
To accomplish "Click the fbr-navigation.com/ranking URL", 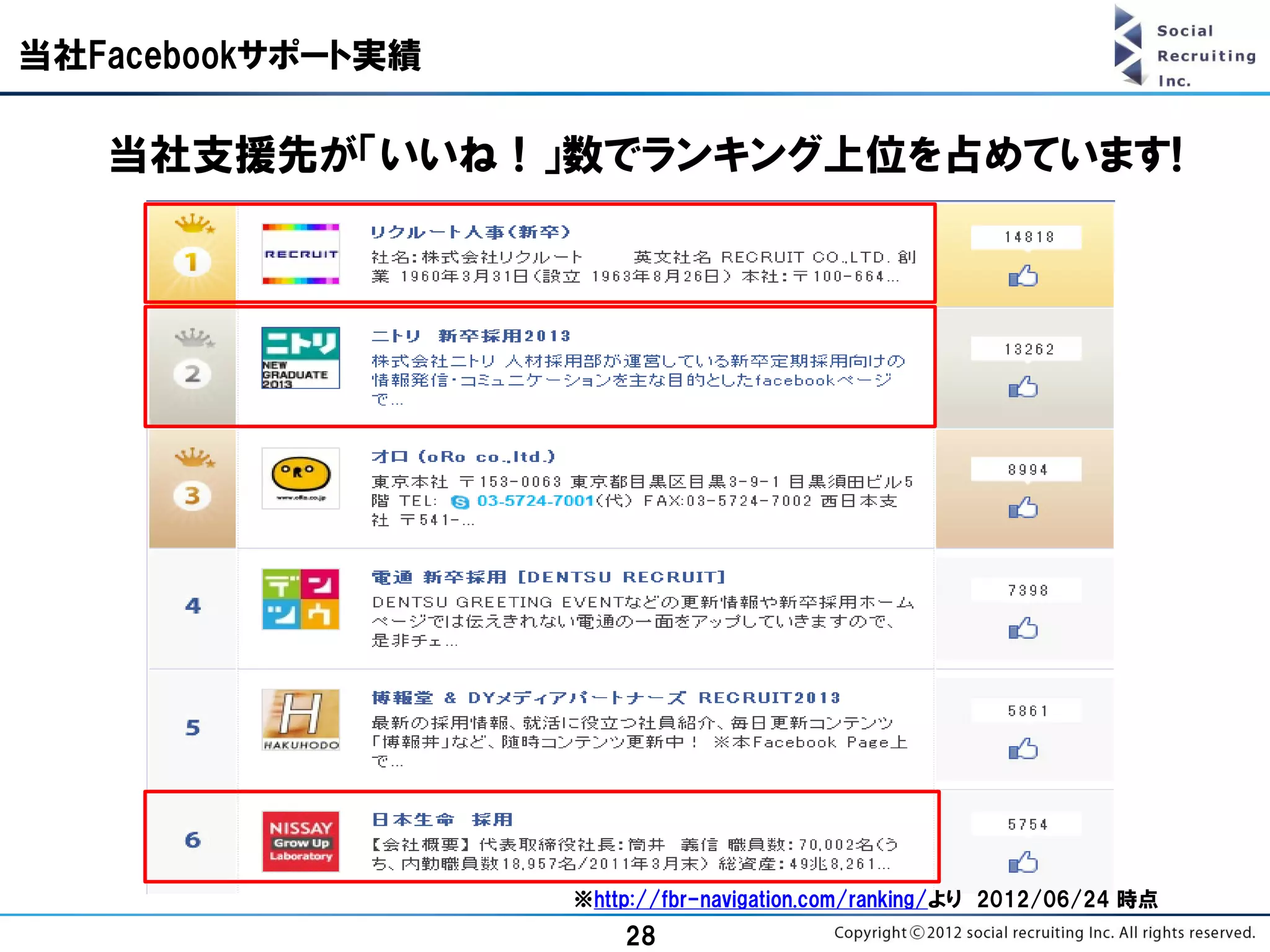I will point(760,899).
